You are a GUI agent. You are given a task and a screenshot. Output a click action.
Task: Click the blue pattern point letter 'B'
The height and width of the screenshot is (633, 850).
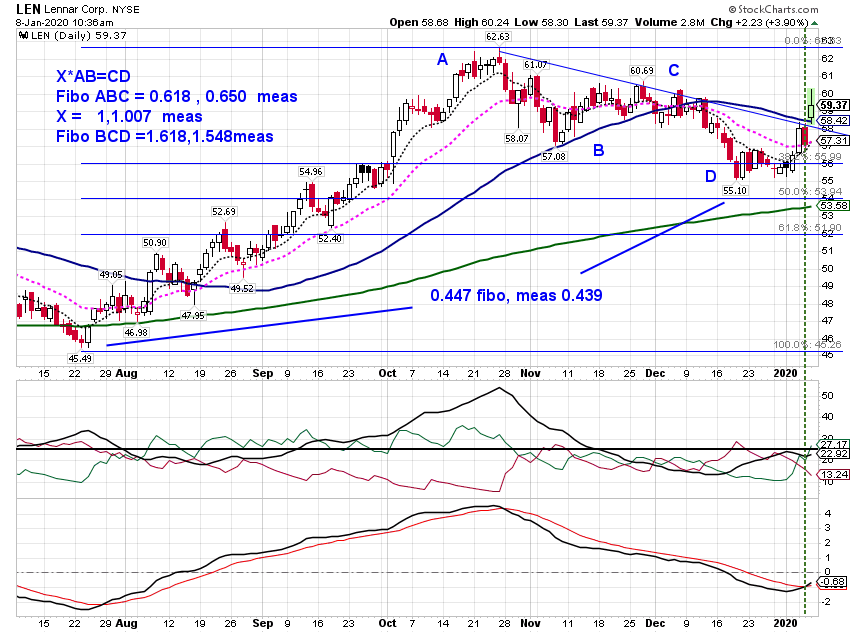tap(598, 150)
